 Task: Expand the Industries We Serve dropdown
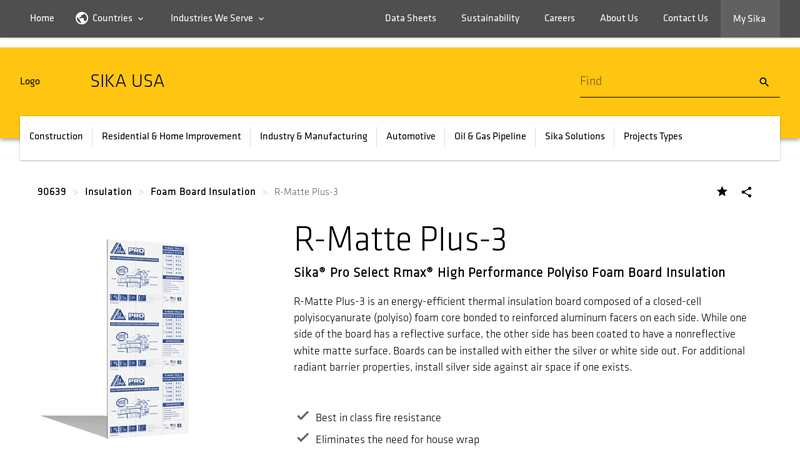tap(217, 18)
